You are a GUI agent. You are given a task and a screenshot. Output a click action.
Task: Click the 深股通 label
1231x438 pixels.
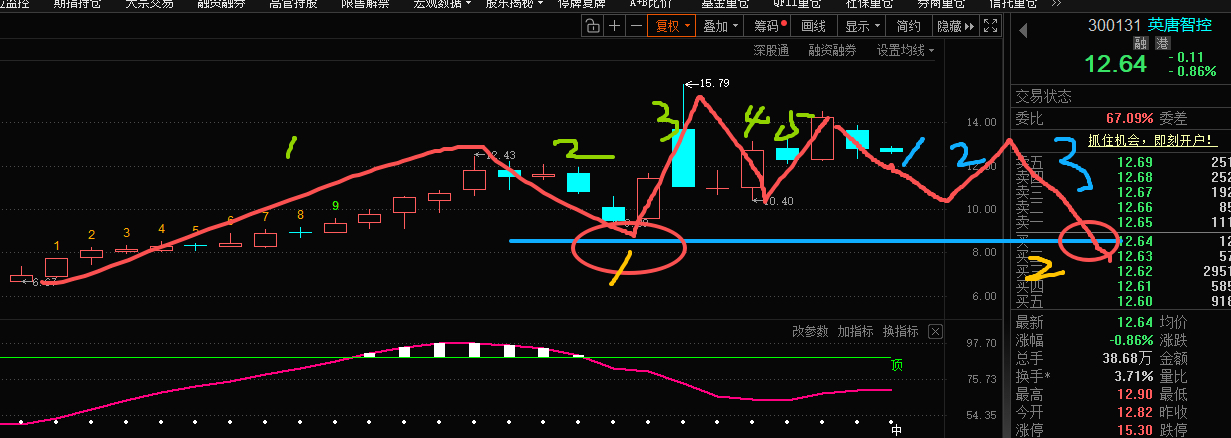coord(771,50)
